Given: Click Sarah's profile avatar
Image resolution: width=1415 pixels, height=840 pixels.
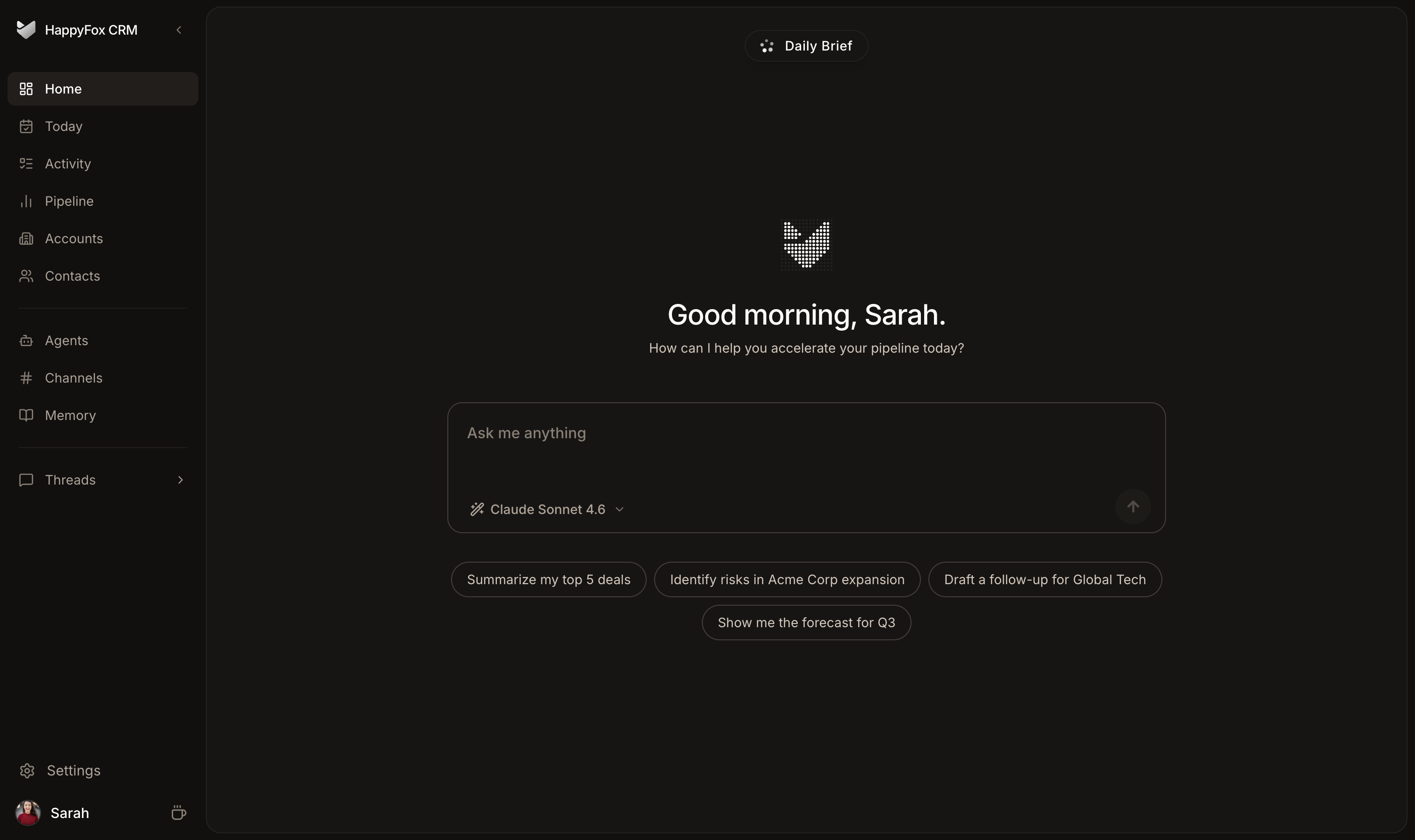Looking at the screenshot, I should 28,813.
